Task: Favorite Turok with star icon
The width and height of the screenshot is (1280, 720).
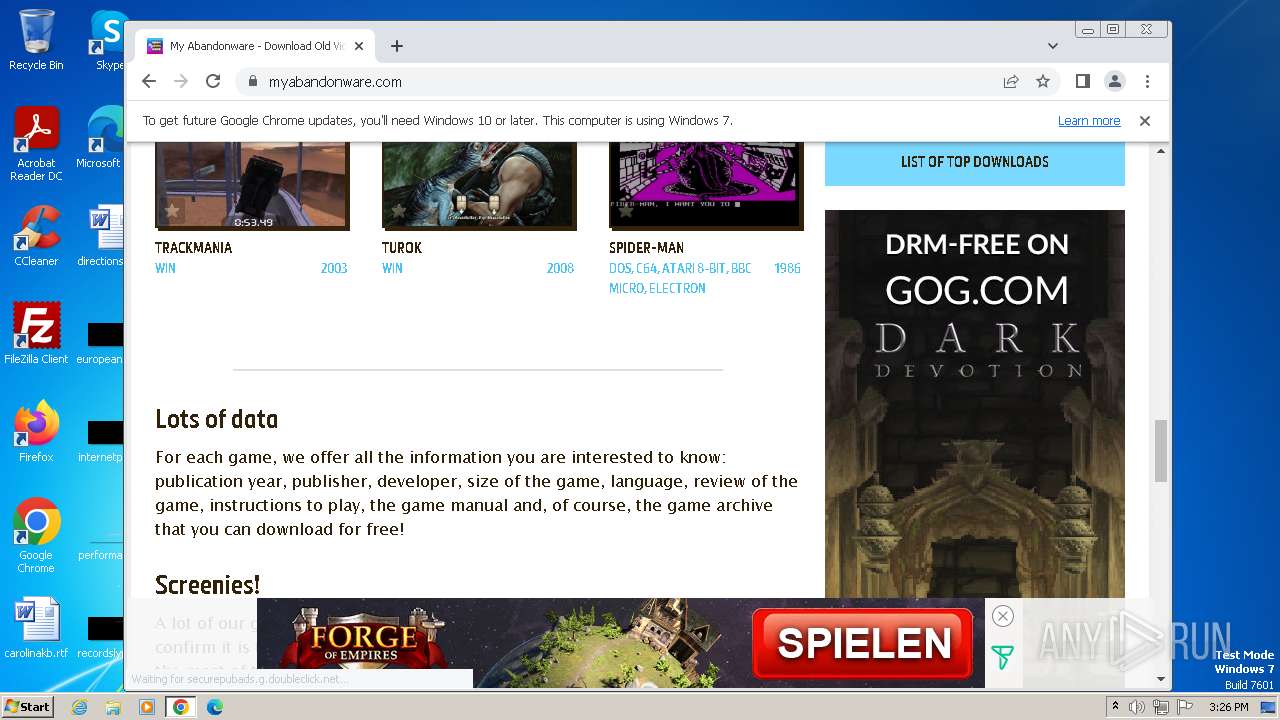Action: point(398,211)
